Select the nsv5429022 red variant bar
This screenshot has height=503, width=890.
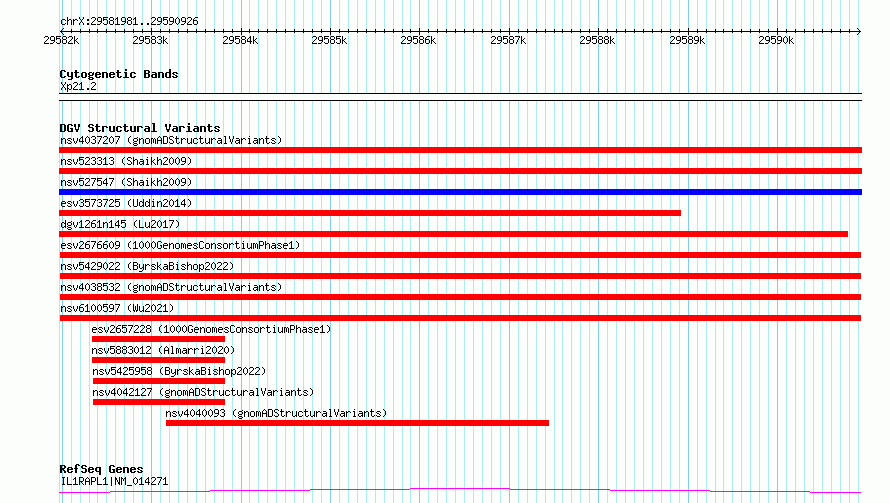460,276
